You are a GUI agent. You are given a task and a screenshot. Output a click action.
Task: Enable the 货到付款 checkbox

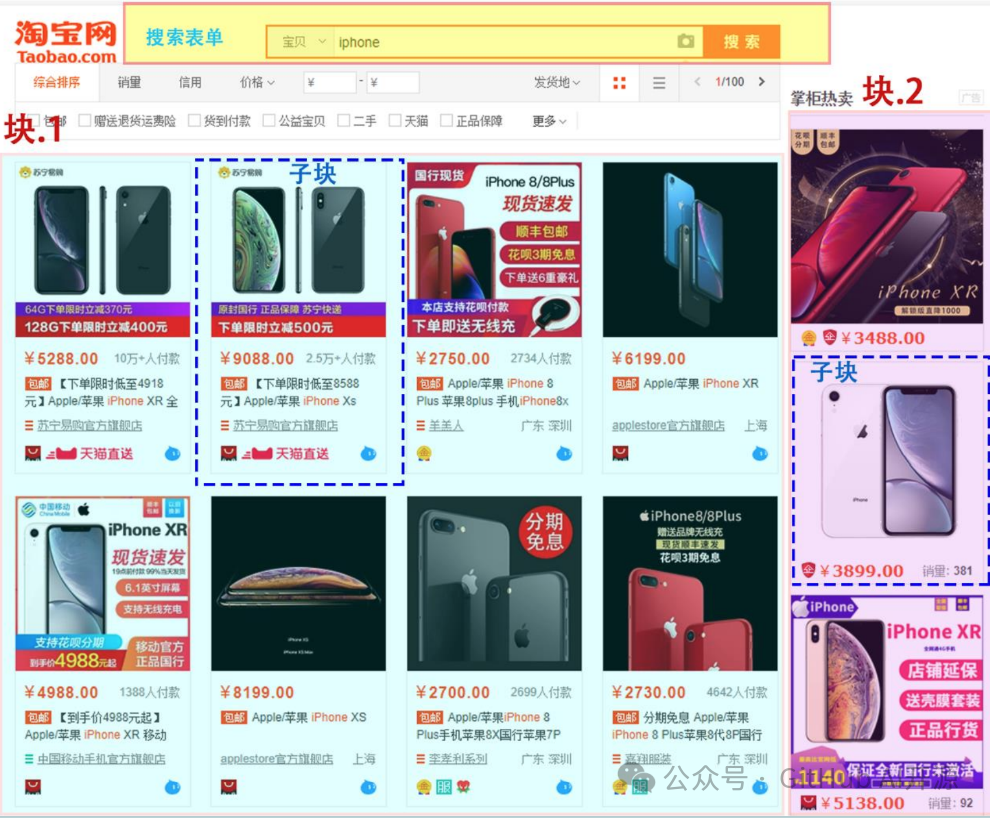[x=194, y=121]
